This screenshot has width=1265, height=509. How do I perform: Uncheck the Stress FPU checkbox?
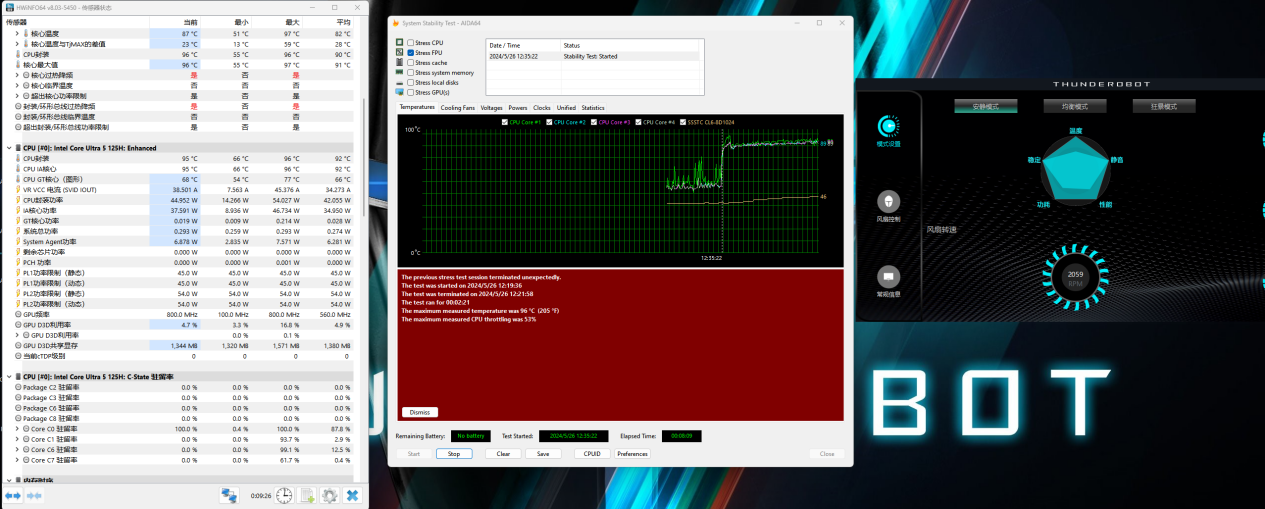411,52
